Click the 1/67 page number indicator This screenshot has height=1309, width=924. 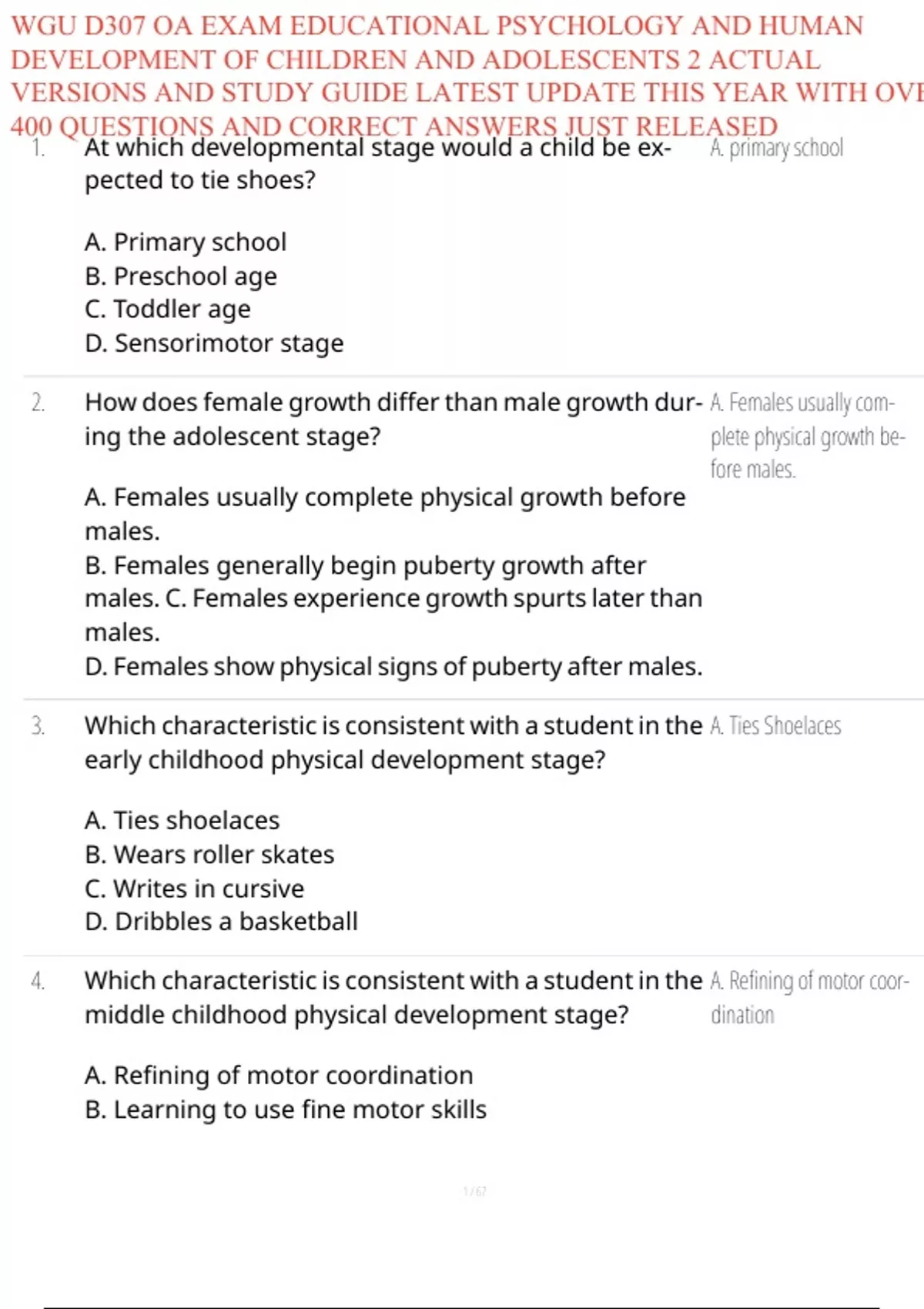tap(474, 1192)
